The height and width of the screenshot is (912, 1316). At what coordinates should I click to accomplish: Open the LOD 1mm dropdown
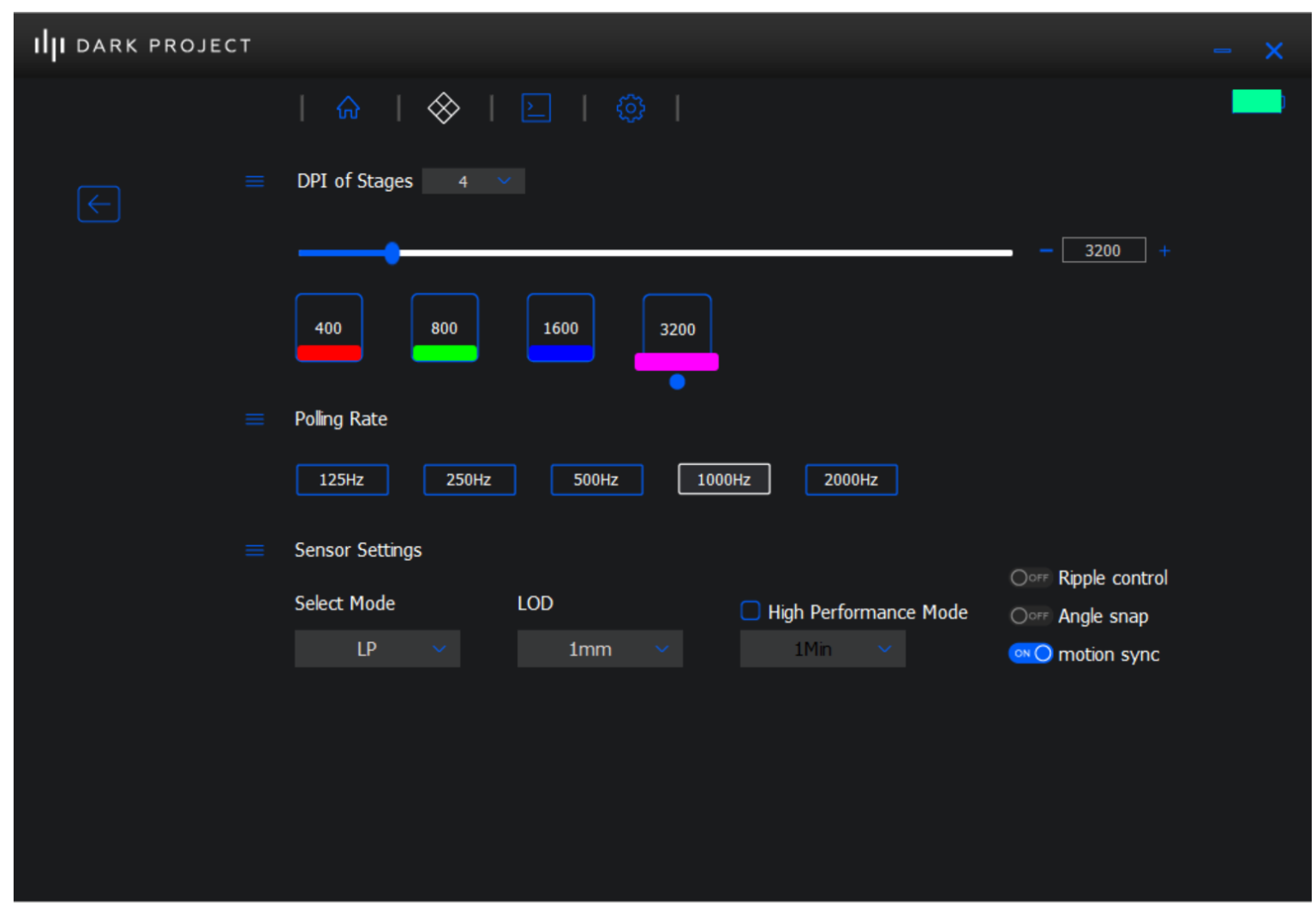[600, 649]
